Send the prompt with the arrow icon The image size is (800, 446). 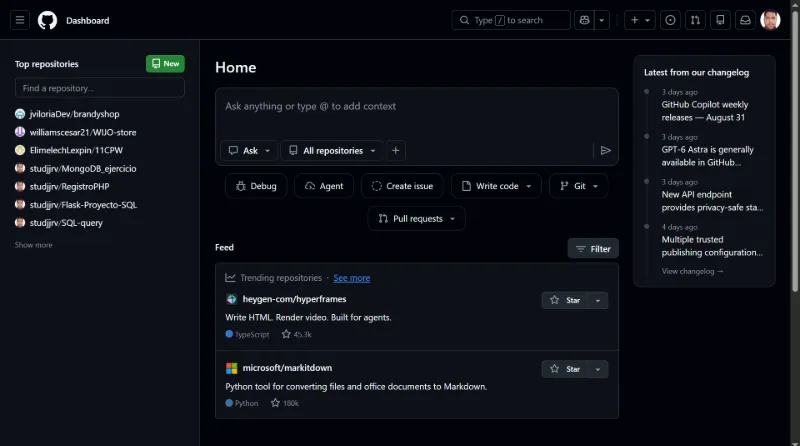[605, 151]
